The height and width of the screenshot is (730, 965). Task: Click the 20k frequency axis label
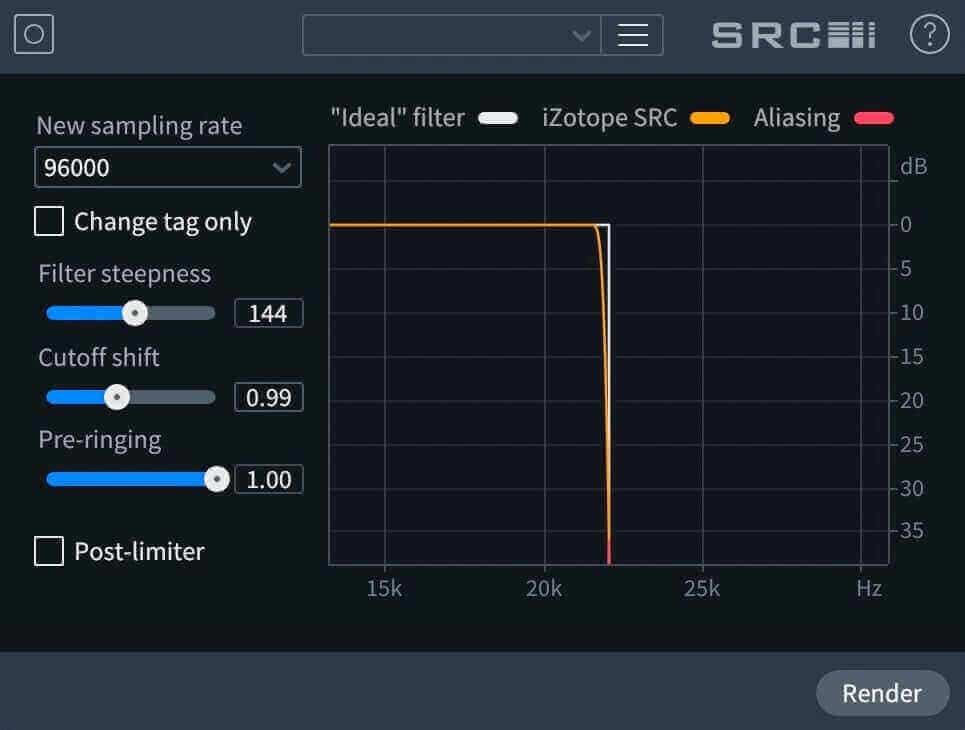click(543, 588)
